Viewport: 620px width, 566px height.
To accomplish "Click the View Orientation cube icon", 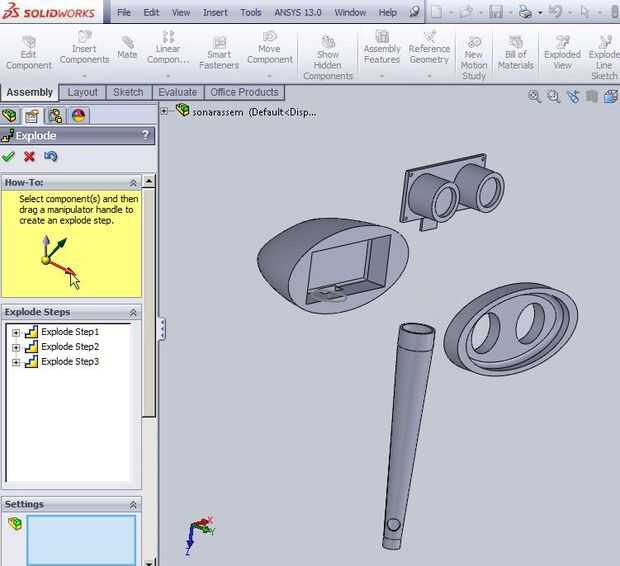I will click(611, 96).
